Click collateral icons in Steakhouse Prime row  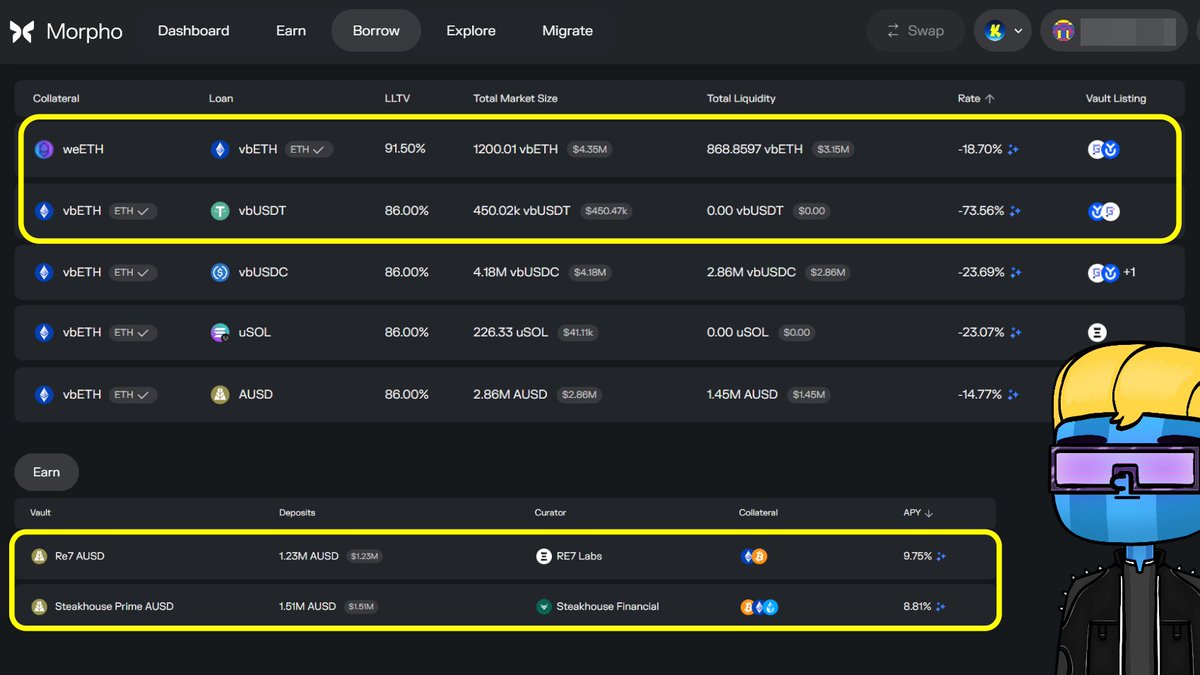coord(759,606)
